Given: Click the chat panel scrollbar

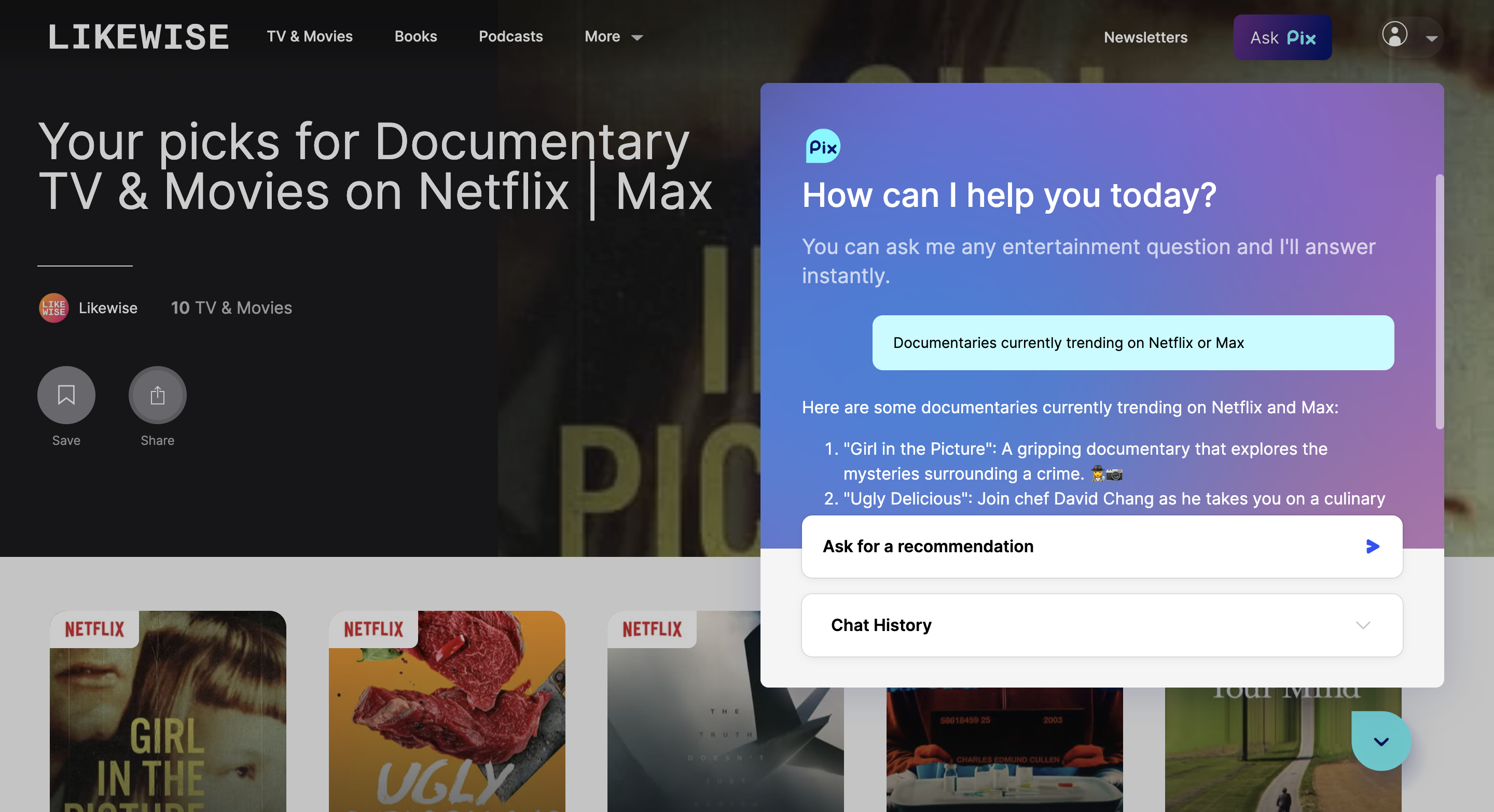Looking at the screenshot, I should click(1439, 301).
